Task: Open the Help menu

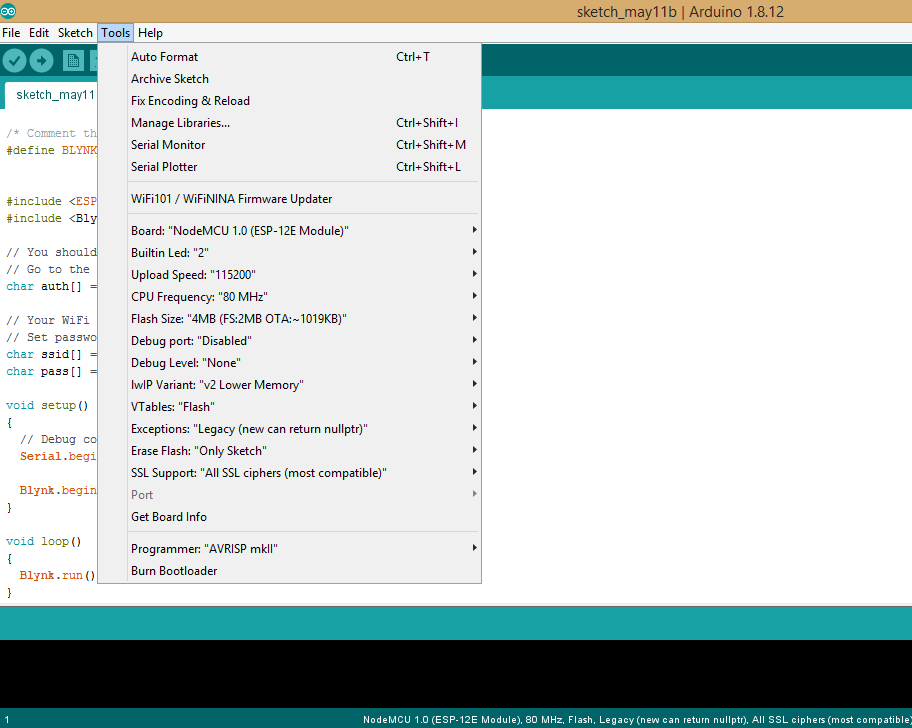Action: (150, 33)
